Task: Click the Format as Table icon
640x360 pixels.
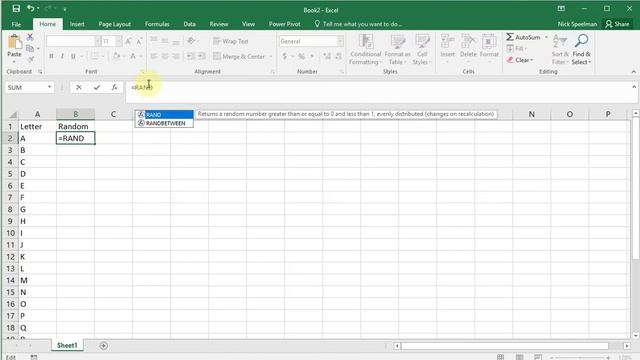Action: pyautogui.click(x=398, y=42)
